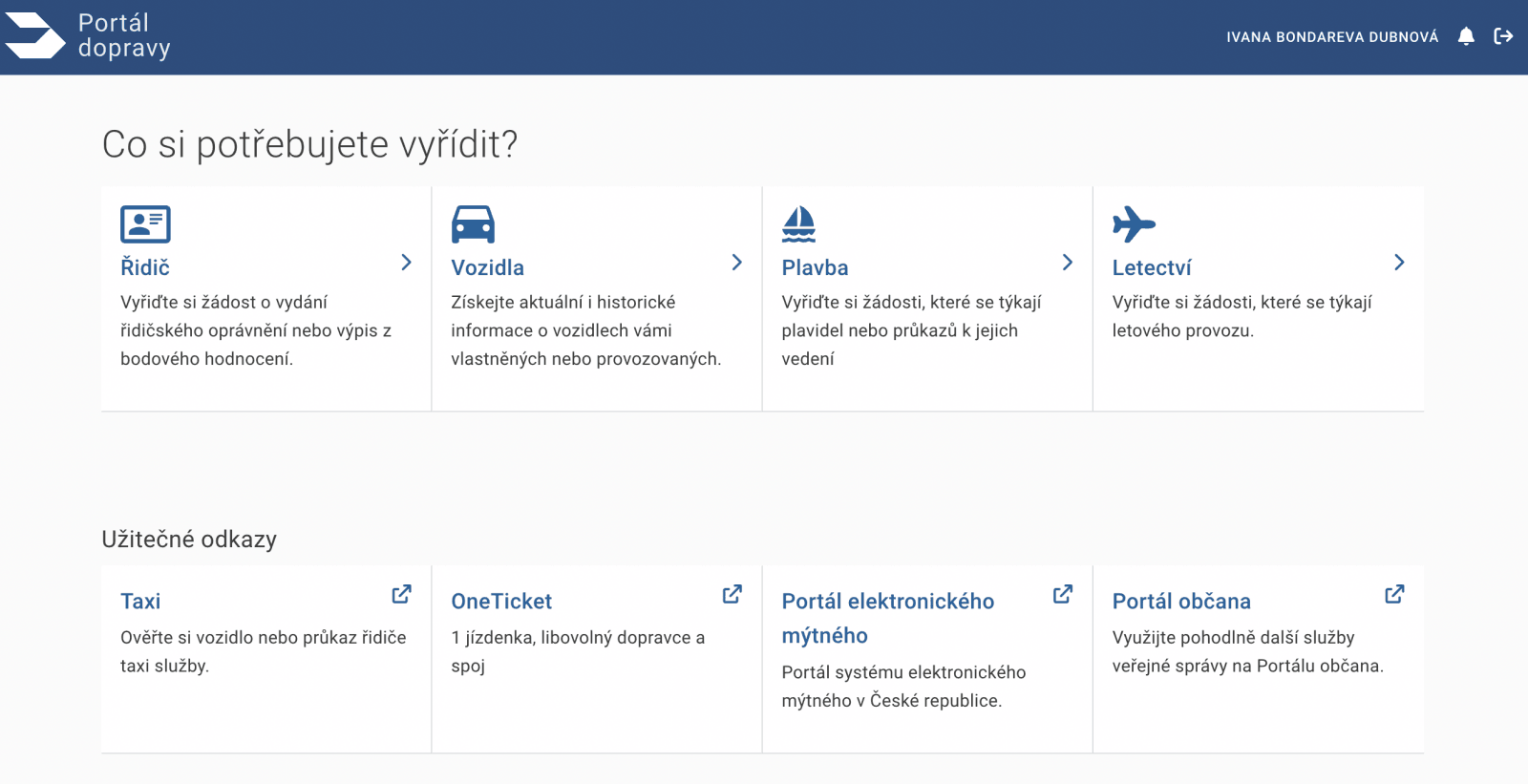This screenshot has width=1528, height=784.
Task: Click heading 'Užitečné odkazy'
Action: click(x=189, y=540)
